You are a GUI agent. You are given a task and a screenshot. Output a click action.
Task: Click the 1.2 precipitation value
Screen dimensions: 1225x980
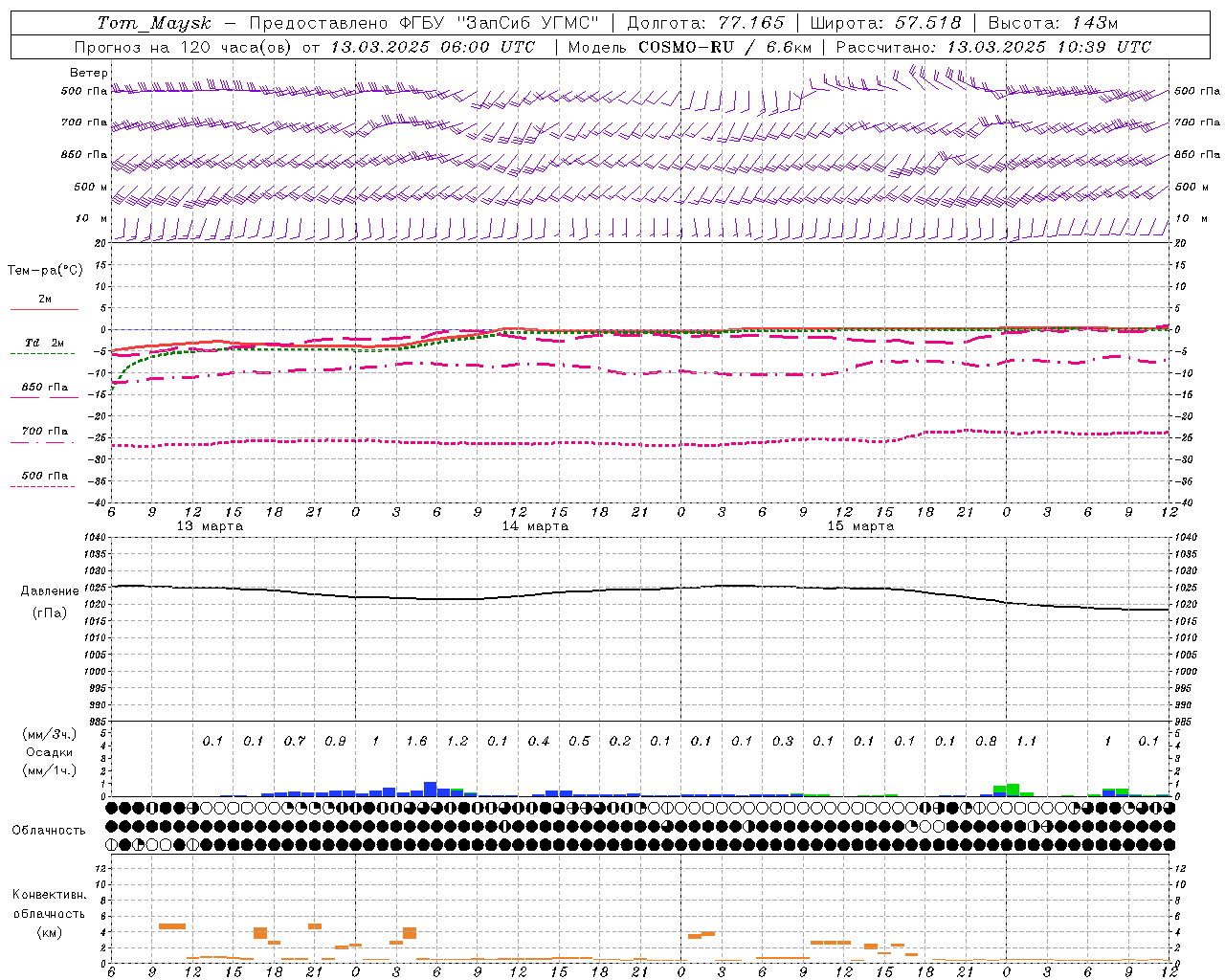tap(457, 742)
